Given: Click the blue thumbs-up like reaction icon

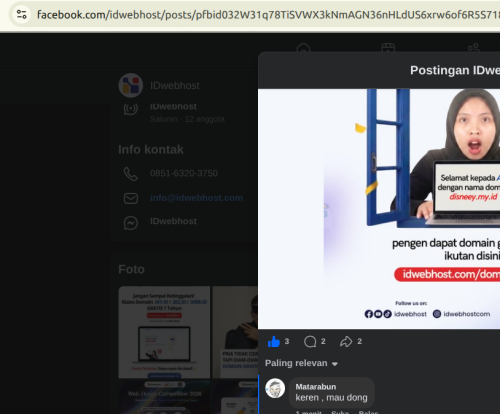Looking at the screenshot, I should tap(274, 341).
